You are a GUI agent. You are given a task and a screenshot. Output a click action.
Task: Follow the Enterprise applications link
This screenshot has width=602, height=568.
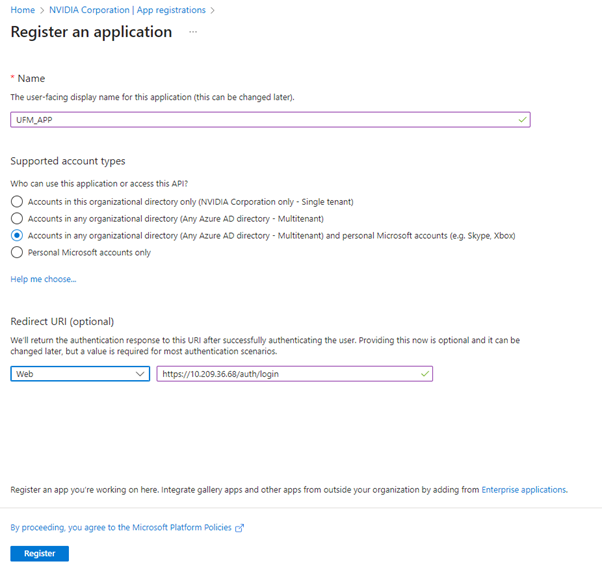pyautogui.click(x=523, y=490)
